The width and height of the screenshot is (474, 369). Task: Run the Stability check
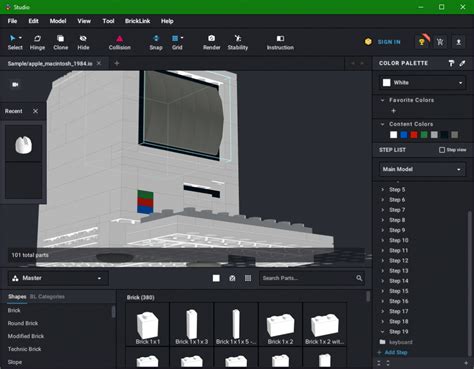click(238, 42)
